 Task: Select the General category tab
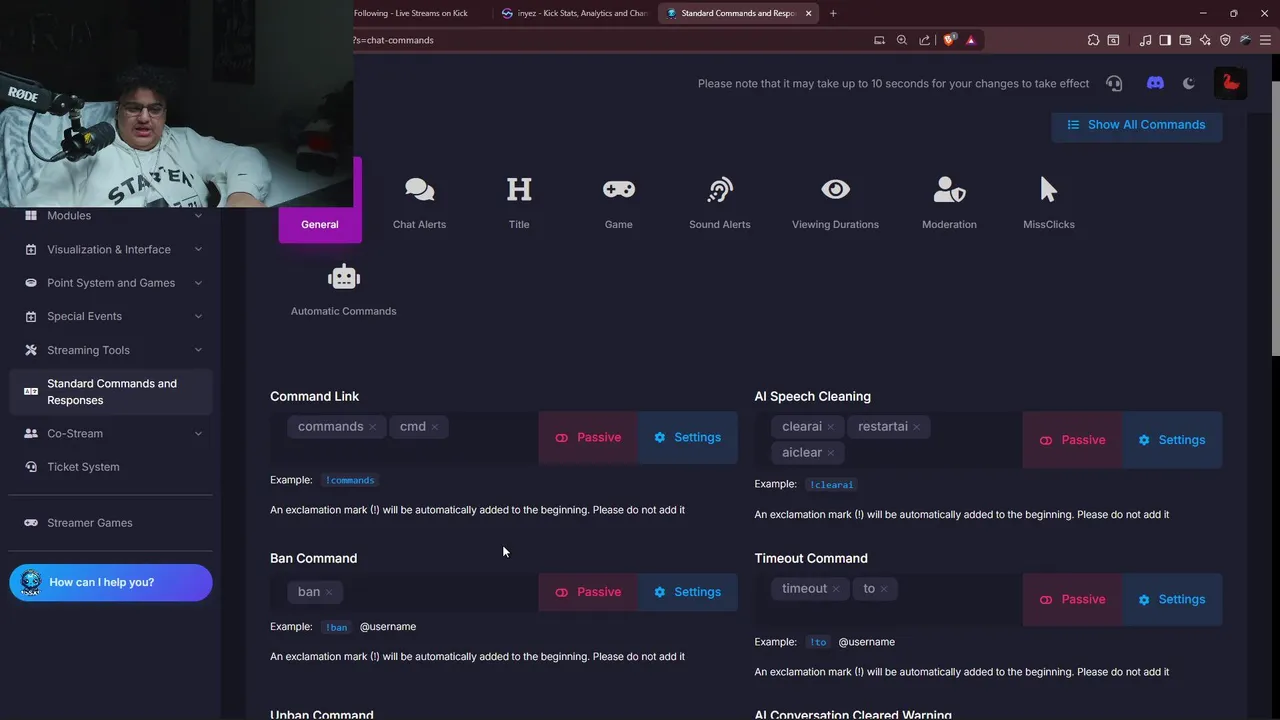click(x=320, y=200)
